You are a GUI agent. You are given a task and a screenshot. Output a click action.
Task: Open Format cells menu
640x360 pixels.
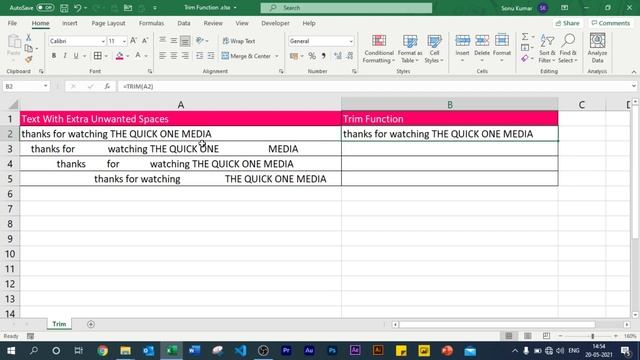pyautogui.click(x=502, y=48)
